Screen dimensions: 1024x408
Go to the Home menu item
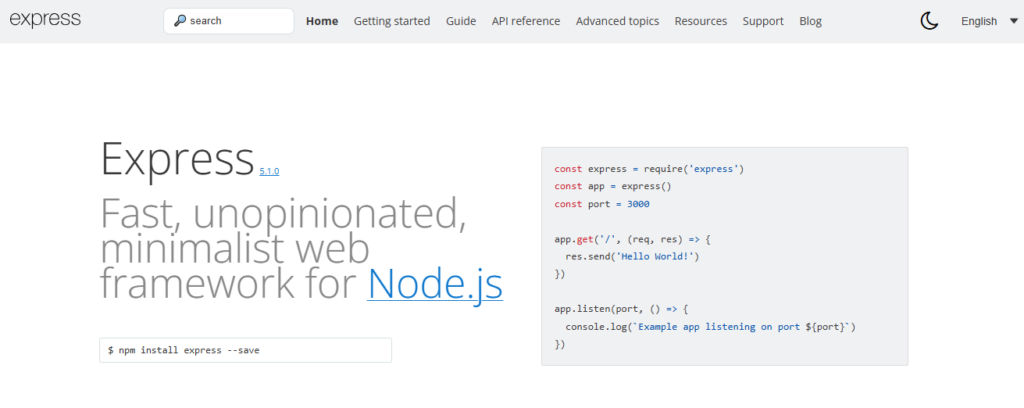[x=322, y=21]
